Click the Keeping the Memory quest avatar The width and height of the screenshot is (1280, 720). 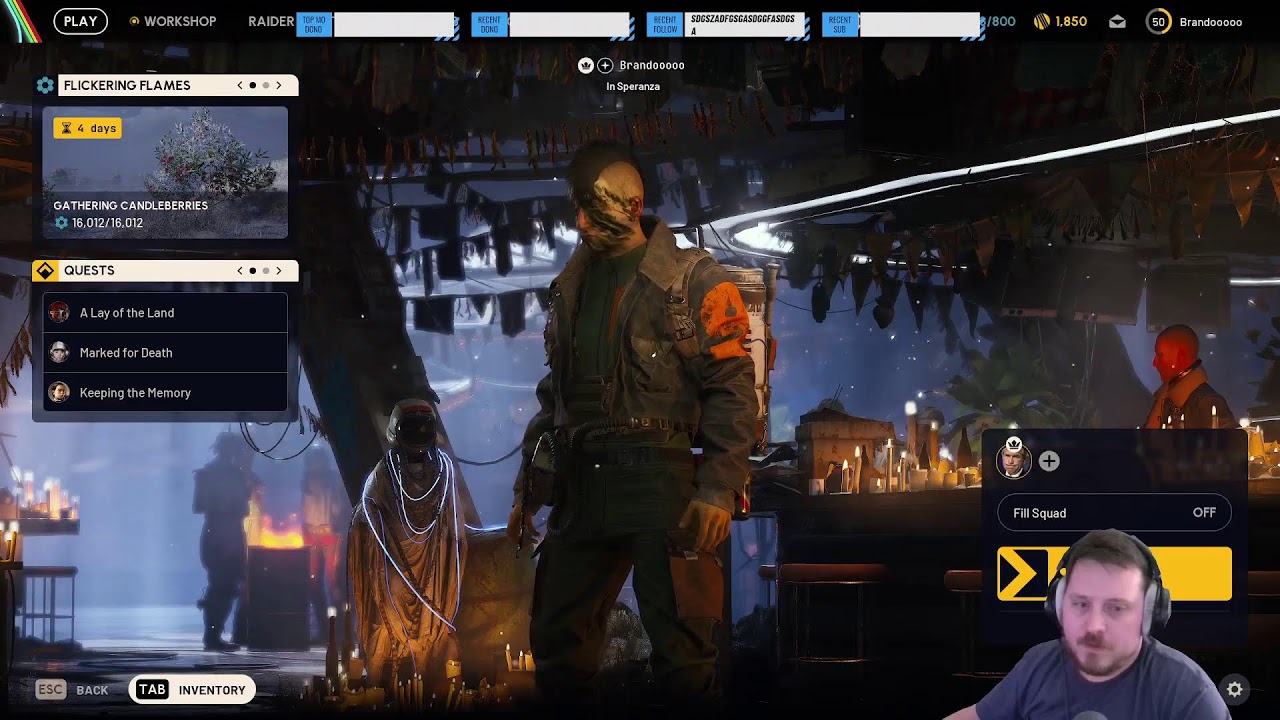point(60,393)
